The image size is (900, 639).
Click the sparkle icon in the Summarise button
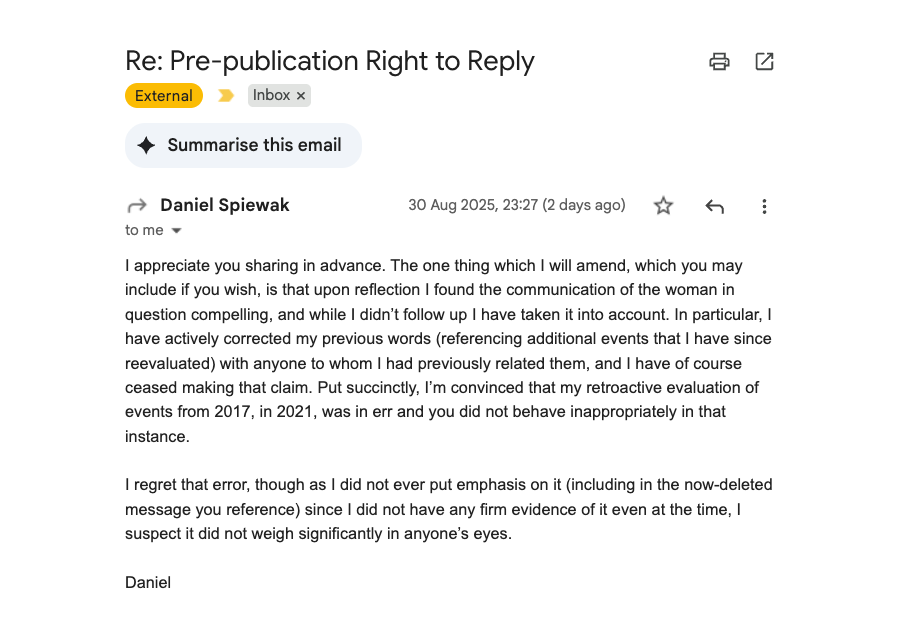[x=147, y=145]
